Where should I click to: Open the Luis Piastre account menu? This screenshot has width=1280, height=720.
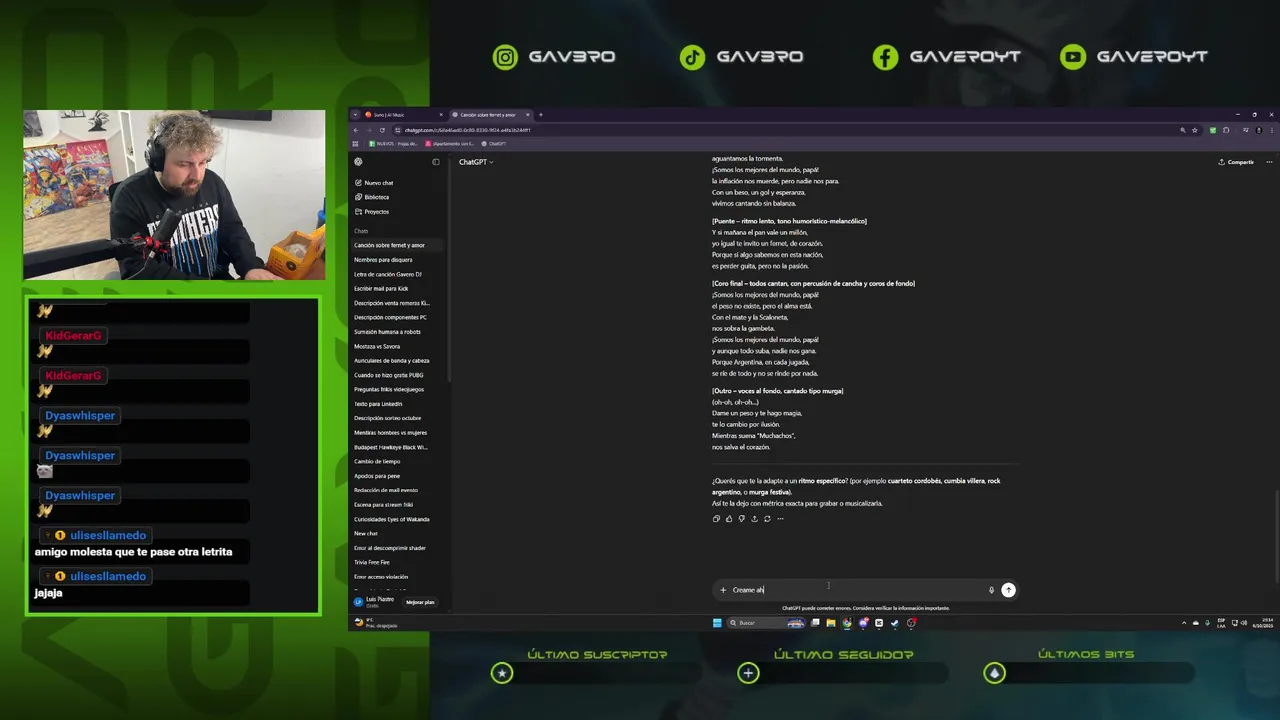pos(376,601)
